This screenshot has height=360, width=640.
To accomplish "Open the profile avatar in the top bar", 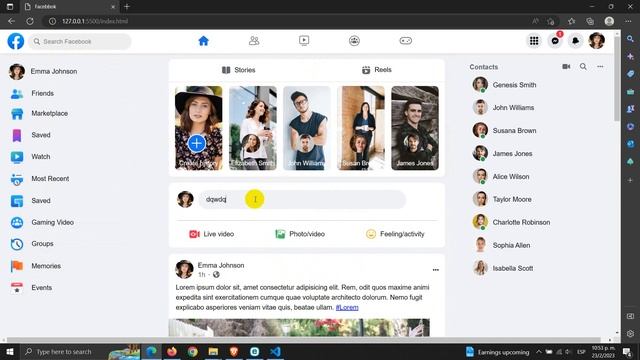I will 597,41.
